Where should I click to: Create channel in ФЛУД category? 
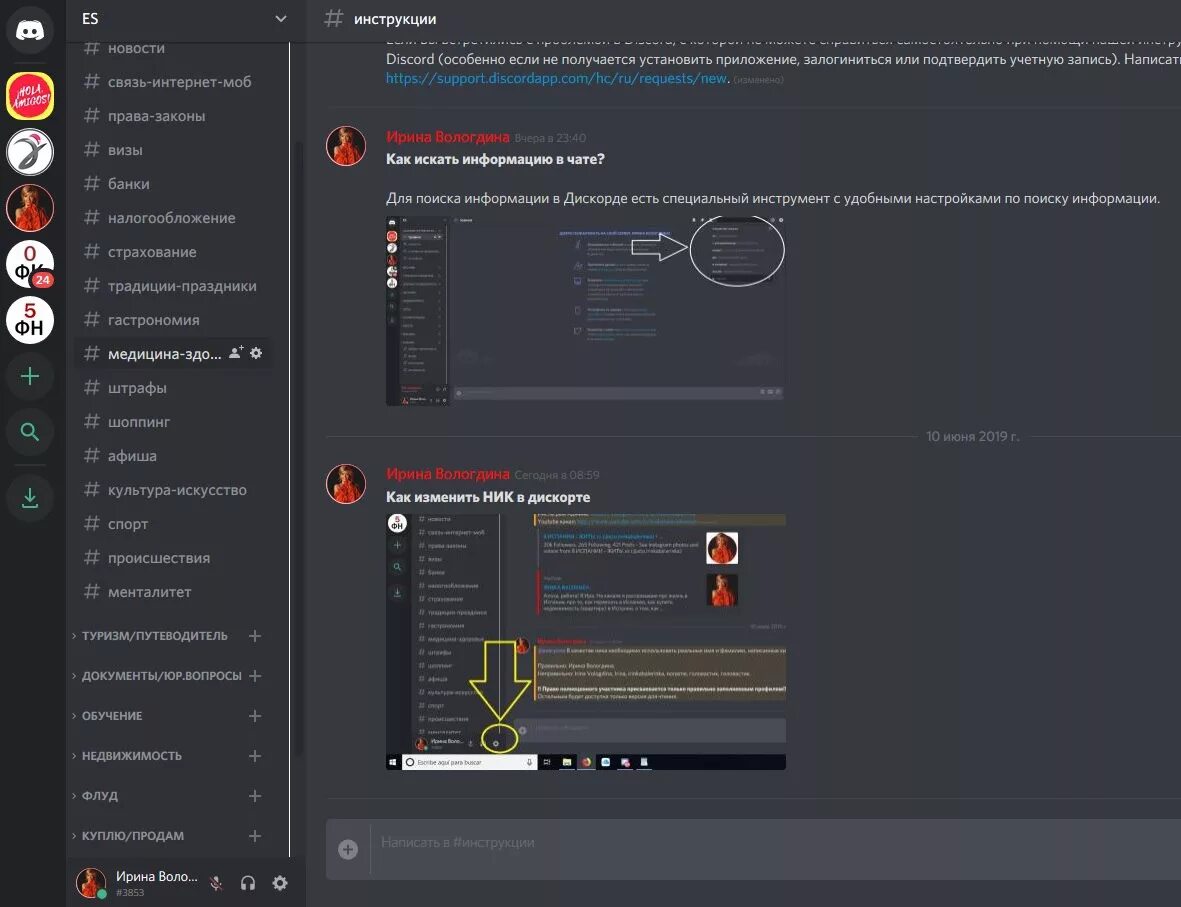(255, 796)
